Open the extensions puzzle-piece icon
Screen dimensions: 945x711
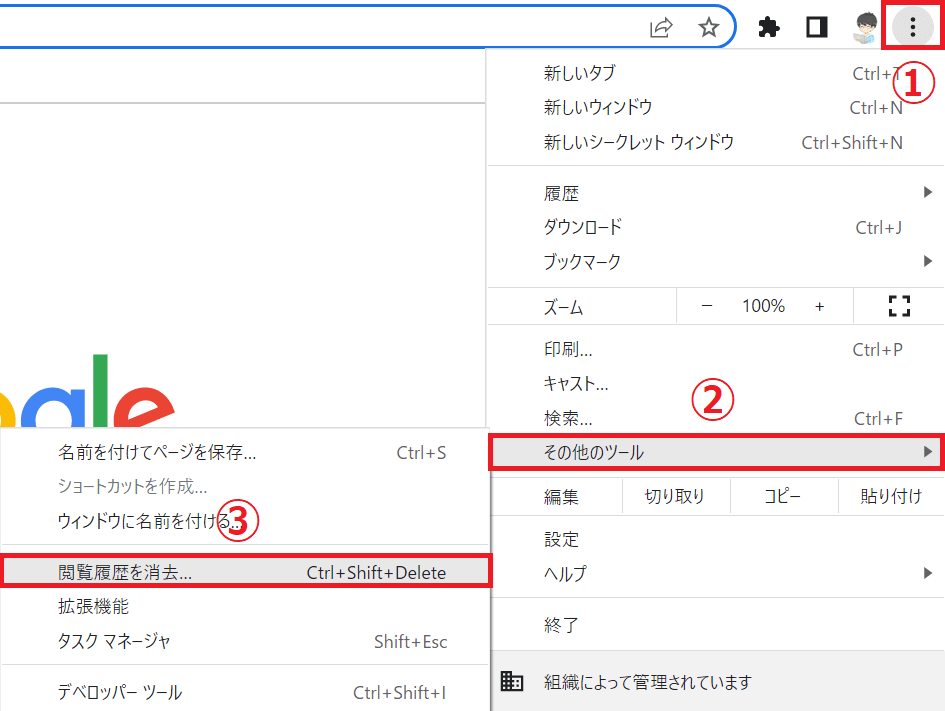(x=768, y=27)
